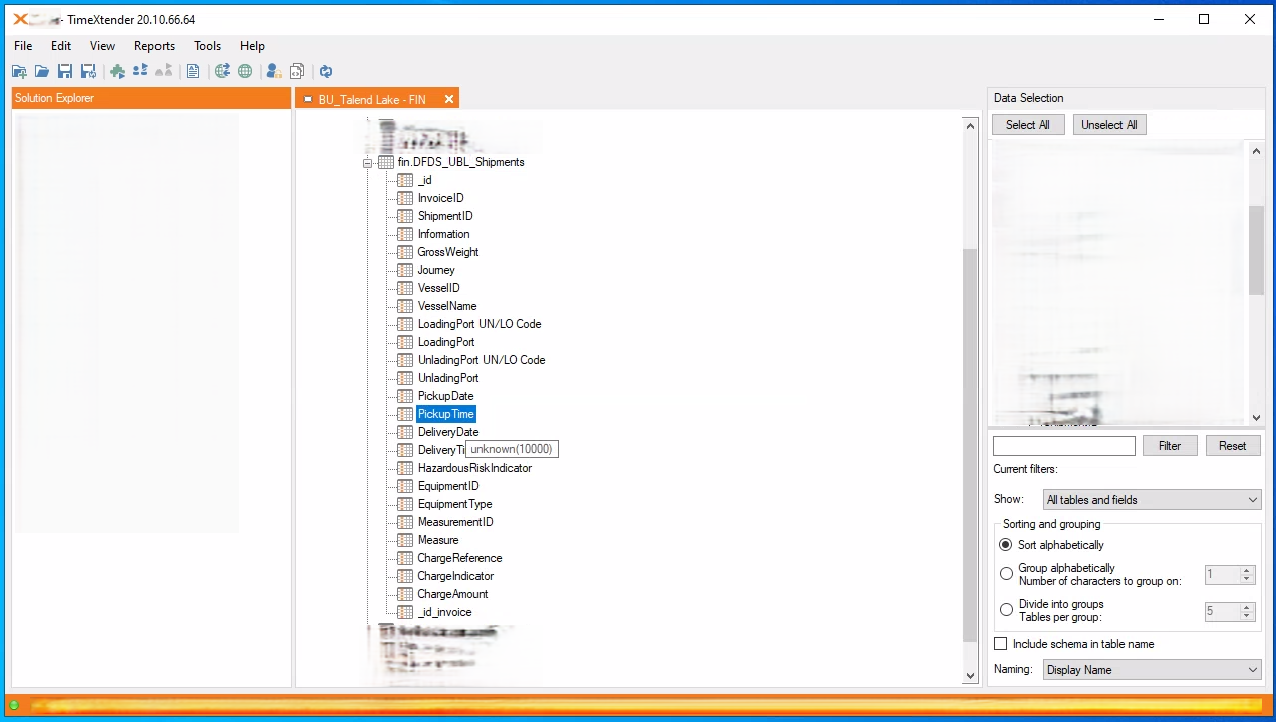Click the save-and-deploy floppy toolbar icon
Image resolution: width=1276 pixels, height=722 pixels.
[x=88, y=71]
